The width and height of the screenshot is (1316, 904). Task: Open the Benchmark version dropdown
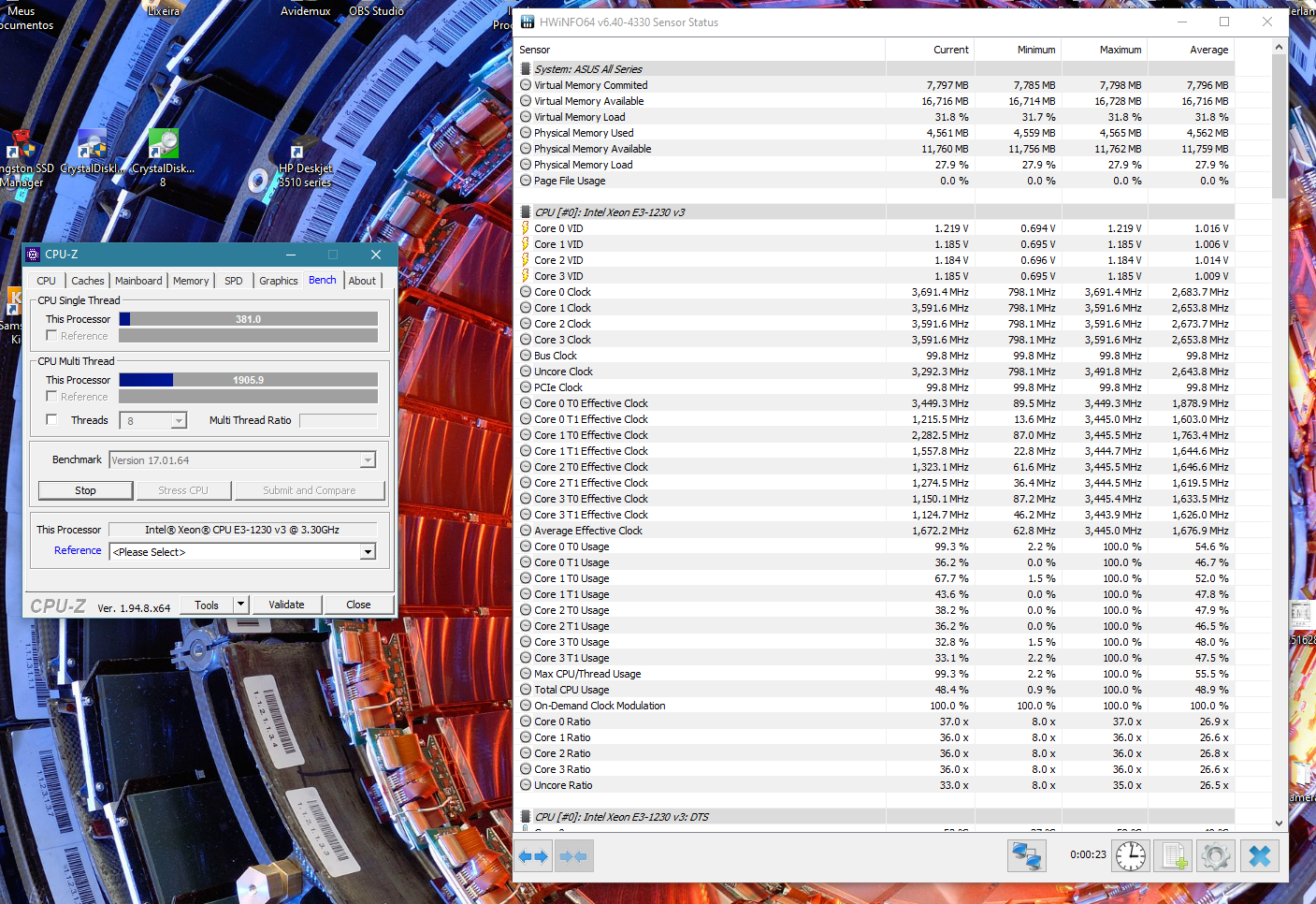[368, 460]
